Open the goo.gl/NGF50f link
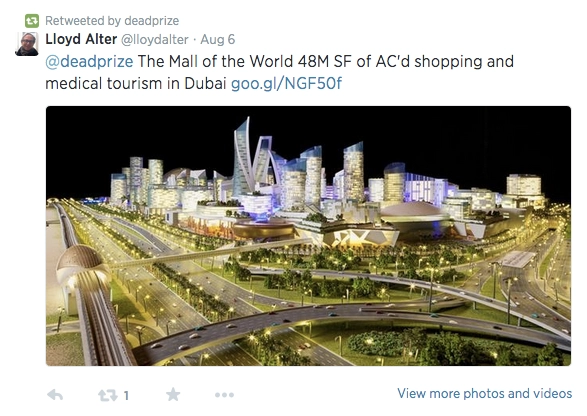This screenshot has height=416, width=587. 286,83
